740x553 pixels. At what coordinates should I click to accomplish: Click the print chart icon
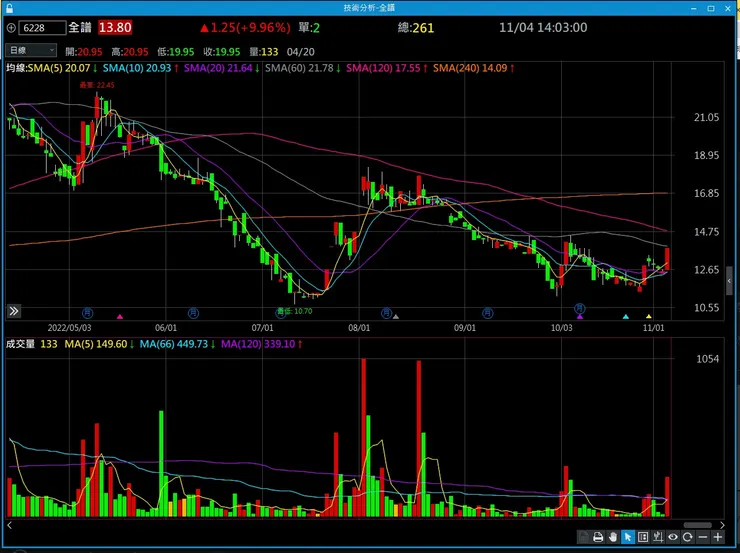(x=598, y=537)
